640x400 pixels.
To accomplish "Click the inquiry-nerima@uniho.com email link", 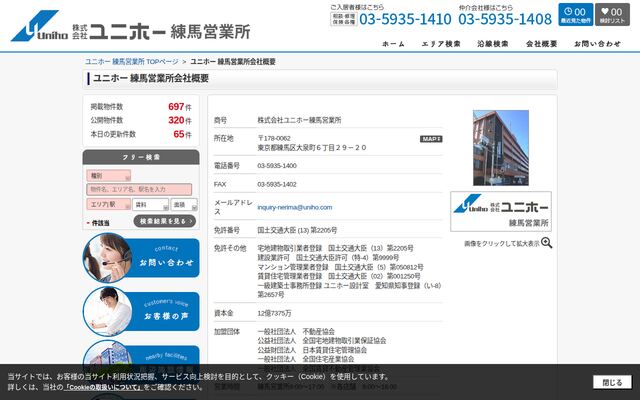I will (294, 207).
